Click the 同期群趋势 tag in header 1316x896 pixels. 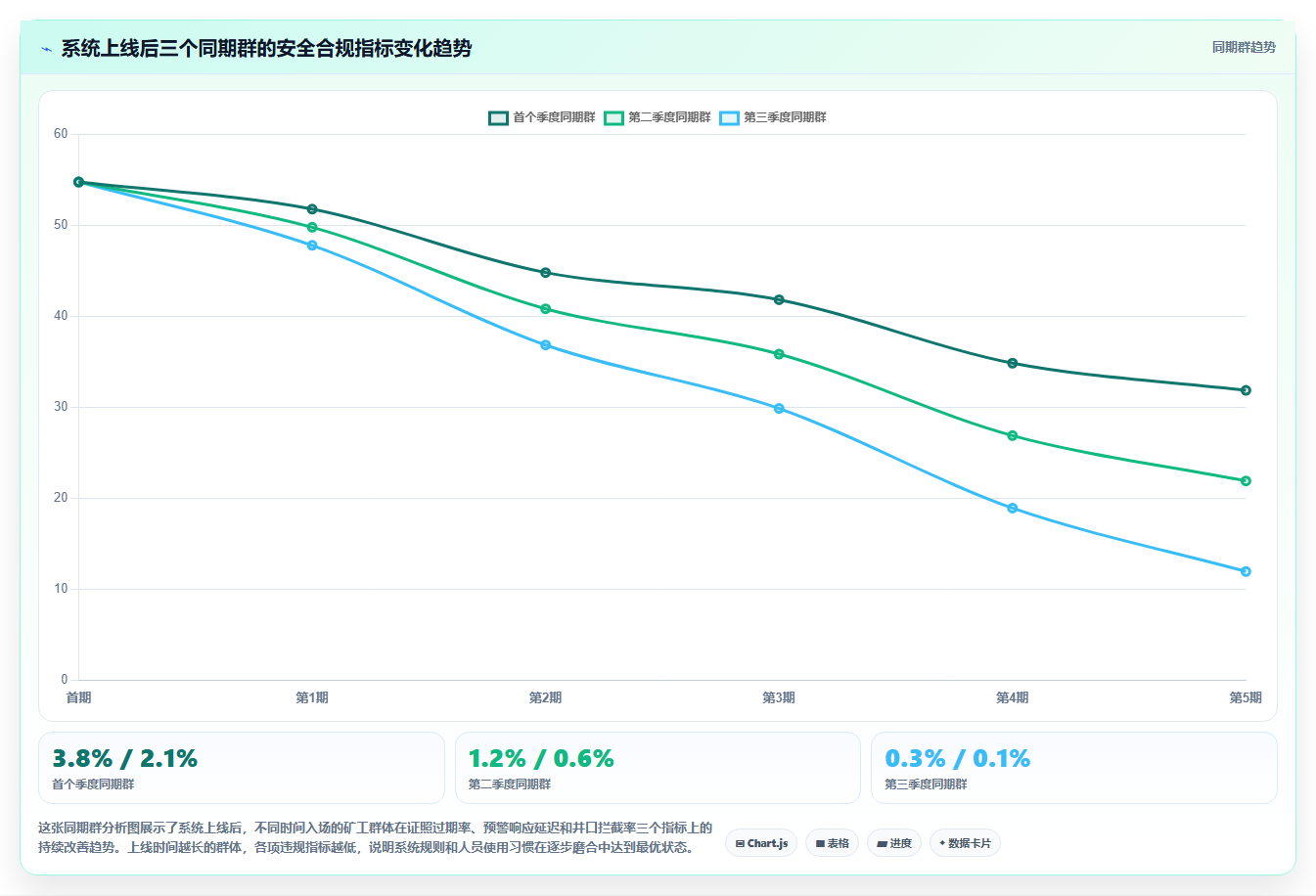(1244, 47)
